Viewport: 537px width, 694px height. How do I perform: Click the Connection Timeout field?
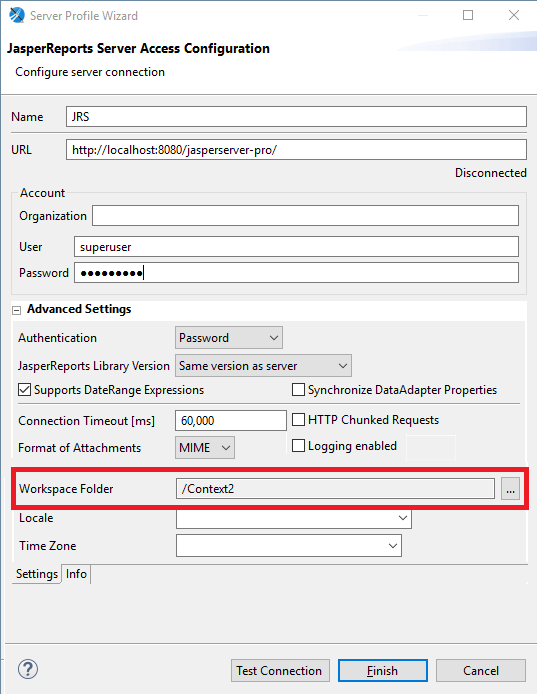click(x=231, y=420)
